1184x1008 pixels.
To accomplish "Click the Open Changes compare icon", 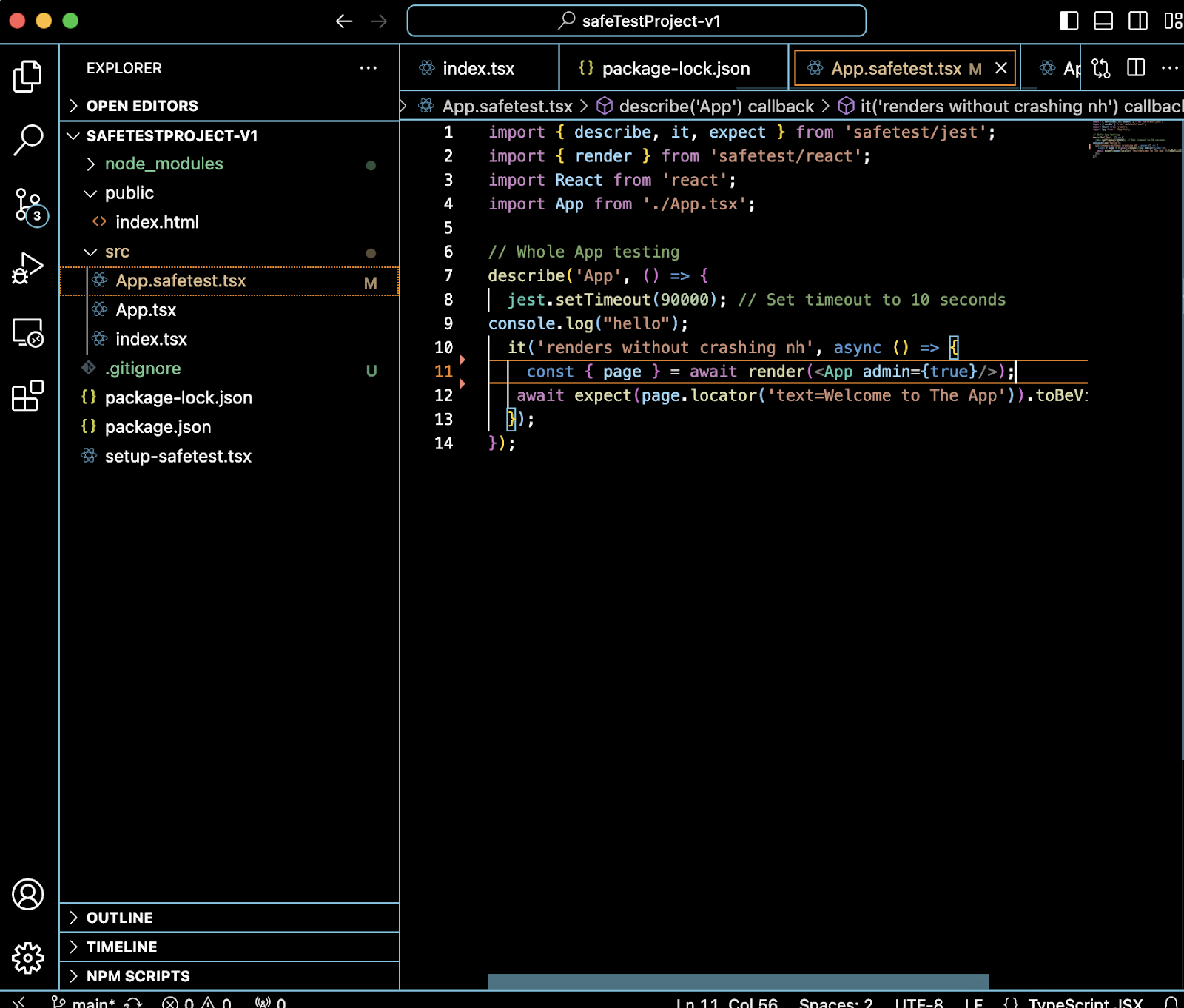I will [x=1101, y=68].
